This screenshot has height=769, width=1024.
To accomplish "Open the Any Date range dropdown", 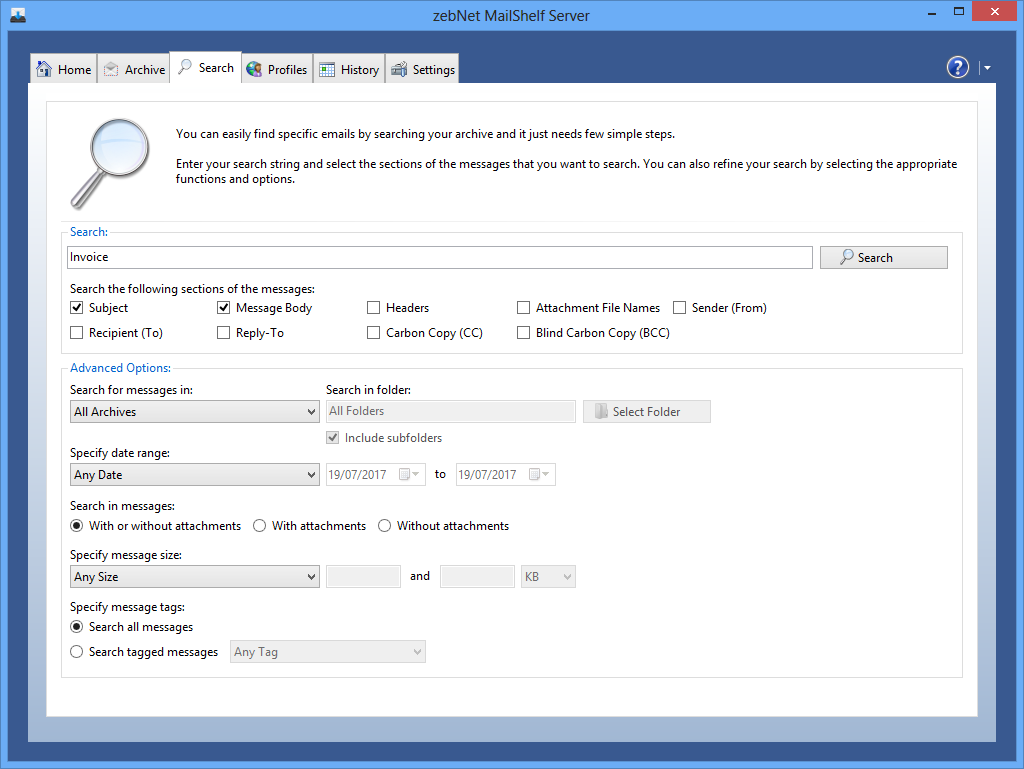I will pyautogui.click(x=194, y=475).
